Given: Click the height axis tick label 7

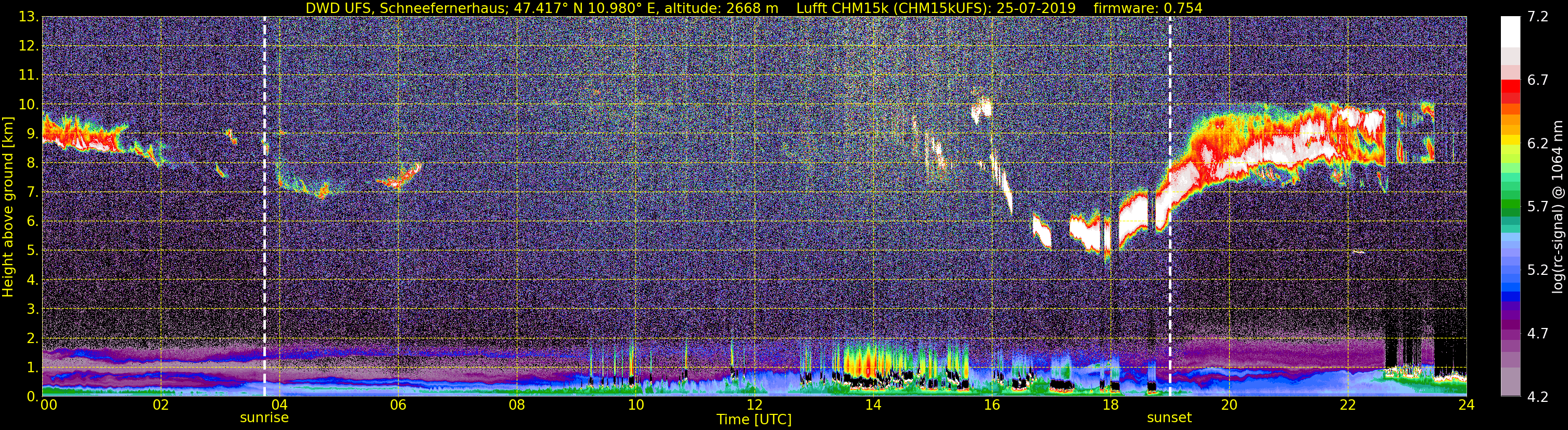Looking at the screenshot, I should [x=32, y=193].
